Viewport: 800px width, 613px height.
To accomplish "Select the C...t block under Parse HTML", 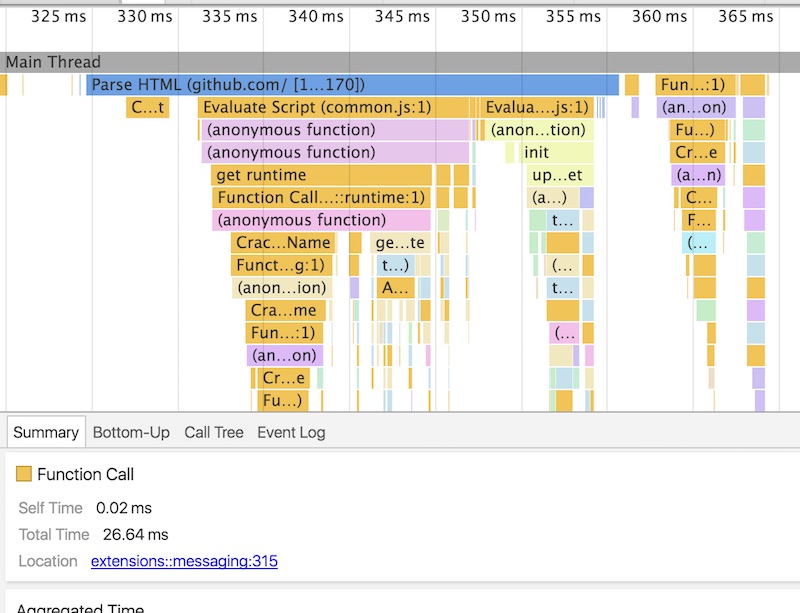I will (x=147, y=107).
